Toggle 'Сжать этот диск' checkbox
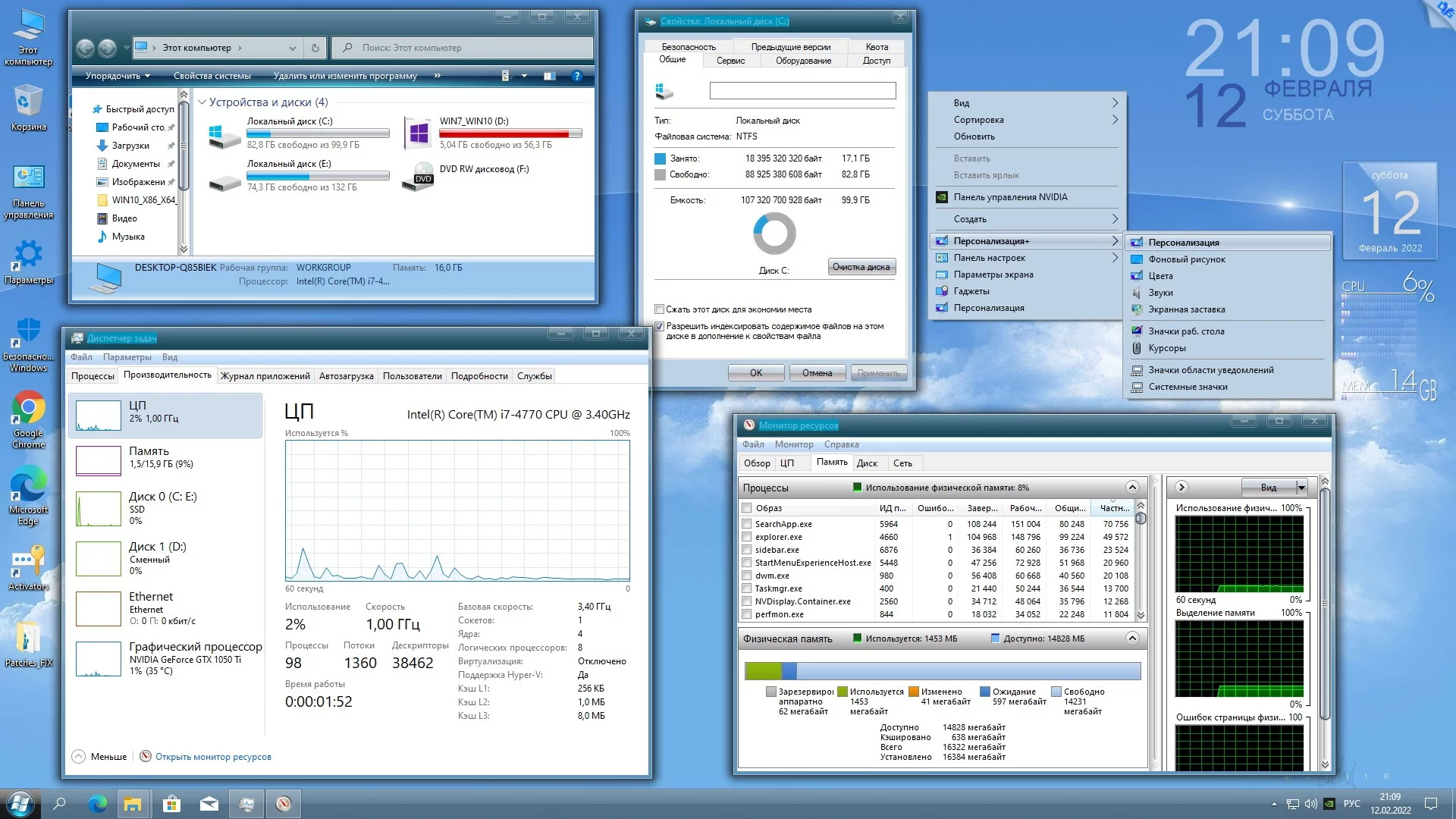 tap(659, 309)
